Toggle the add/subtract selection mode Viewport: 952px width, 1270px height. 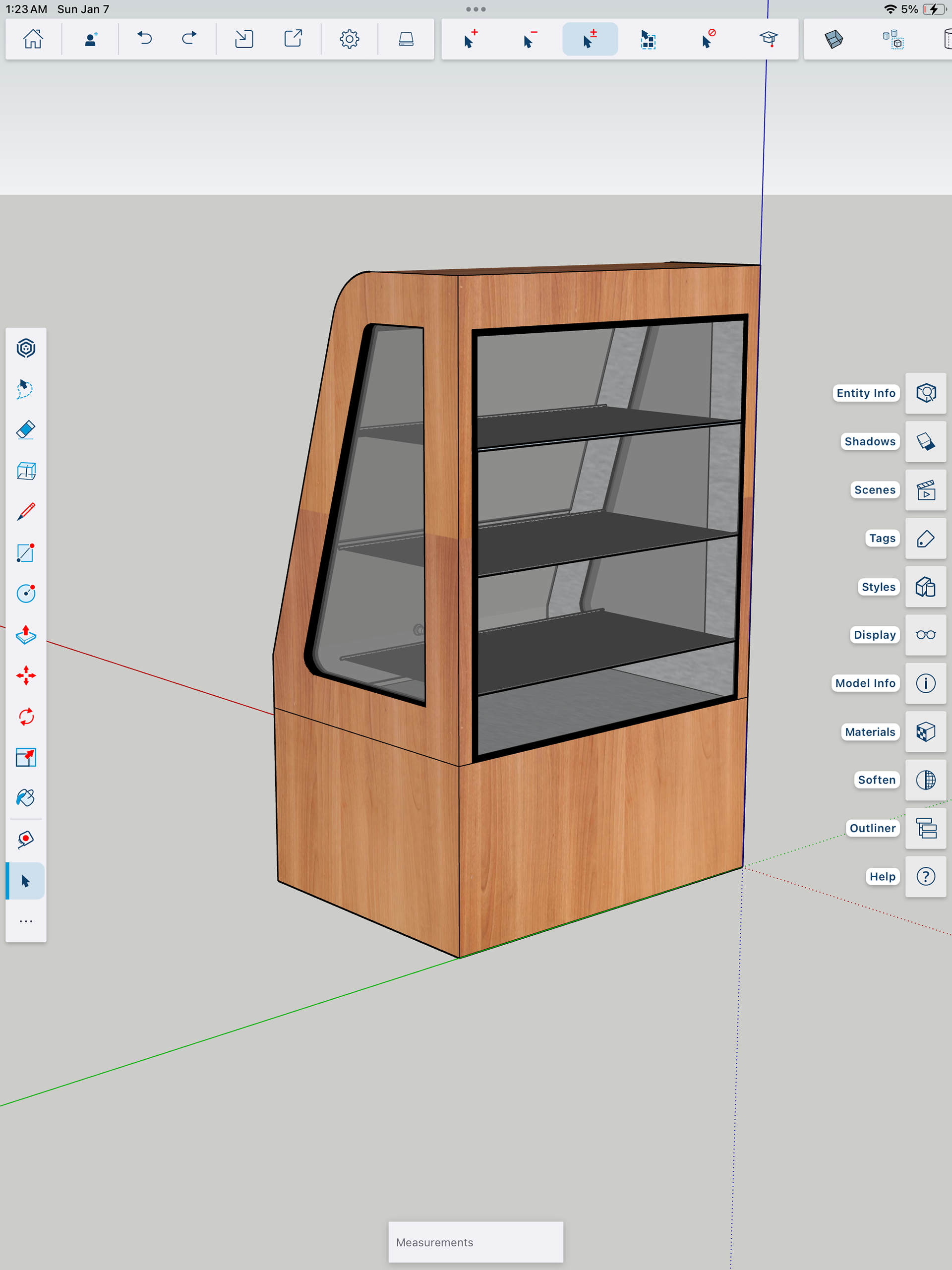tap(590, 39)
